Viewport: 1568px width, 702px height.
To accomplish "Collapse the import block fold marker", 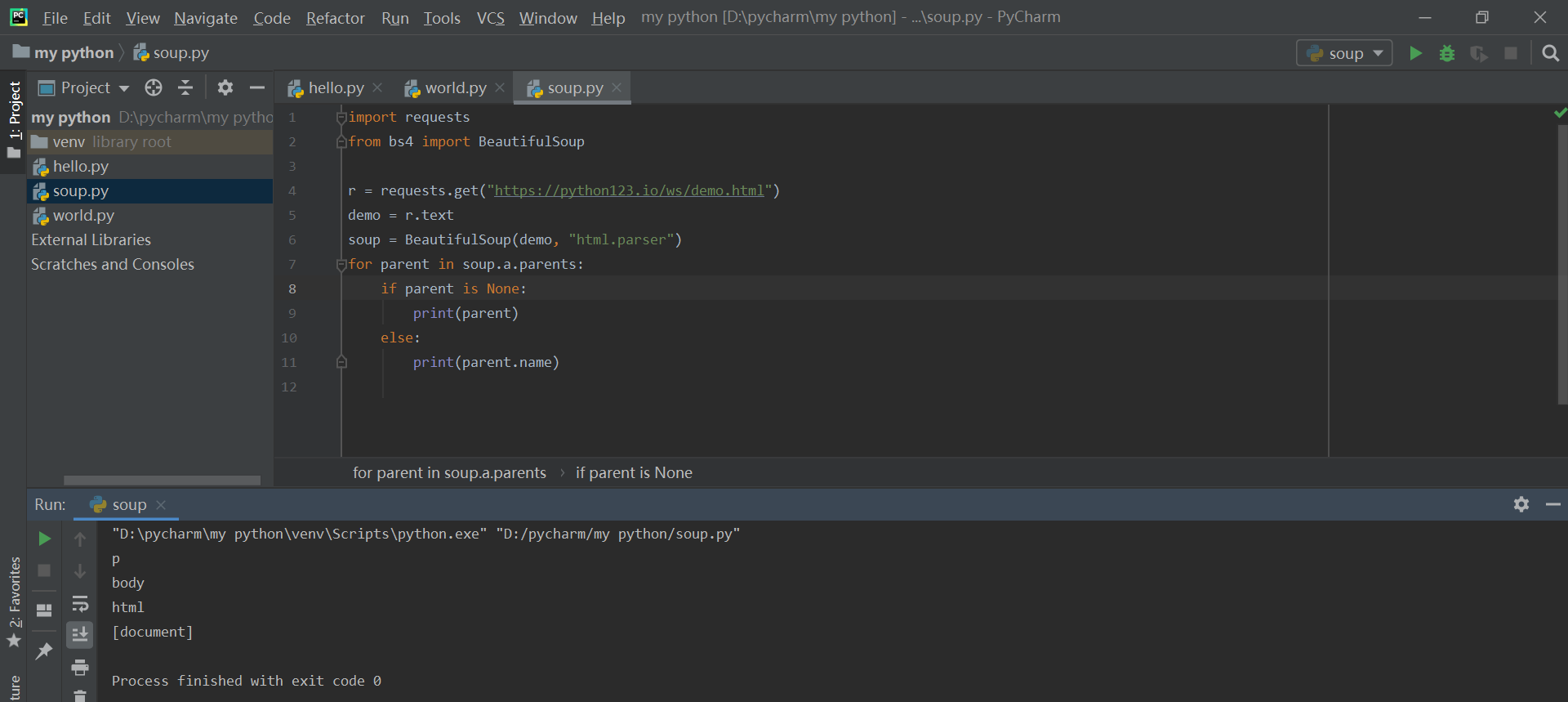I will 341,118.
